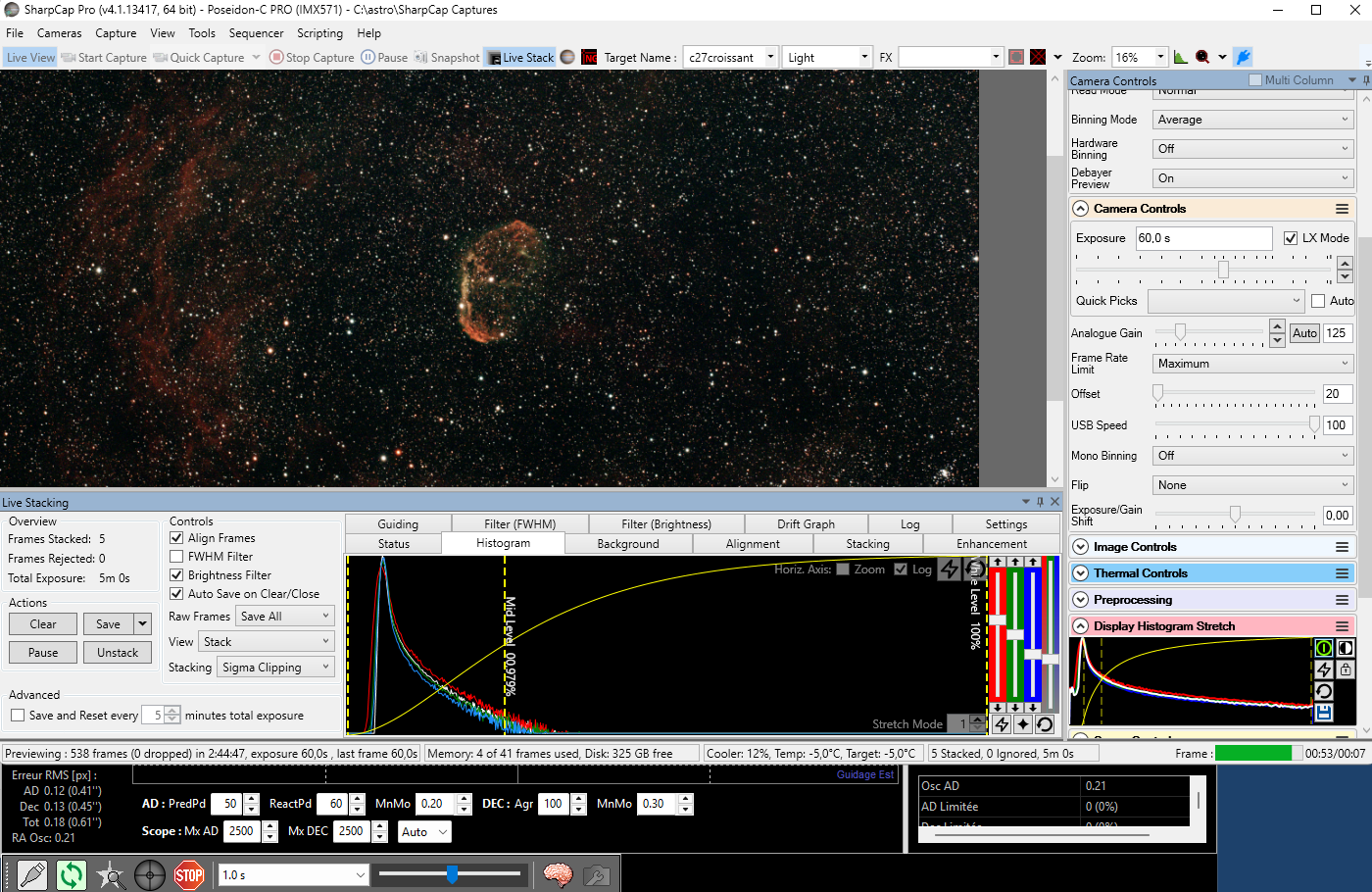This screenshot has height=892, width=1372.
Task: Toggle the Align Frames checkbox
Action: (176, 538)
